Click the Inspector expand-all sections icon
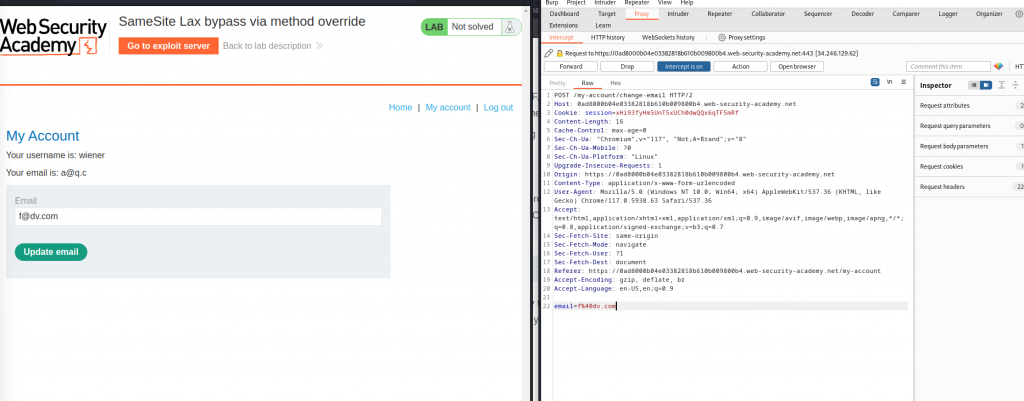 point(1002,85)
